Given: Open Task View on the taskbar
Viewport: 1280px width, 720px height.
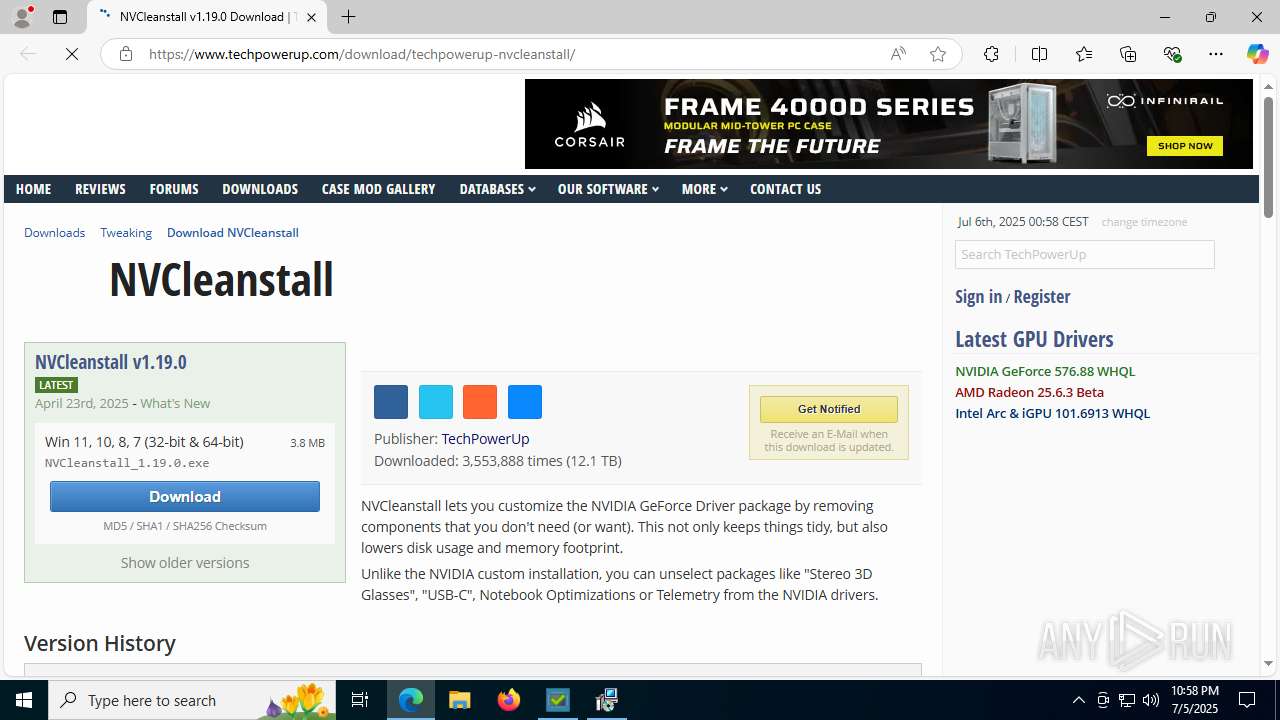Looking at the screenshot, I should click(360, 700).
